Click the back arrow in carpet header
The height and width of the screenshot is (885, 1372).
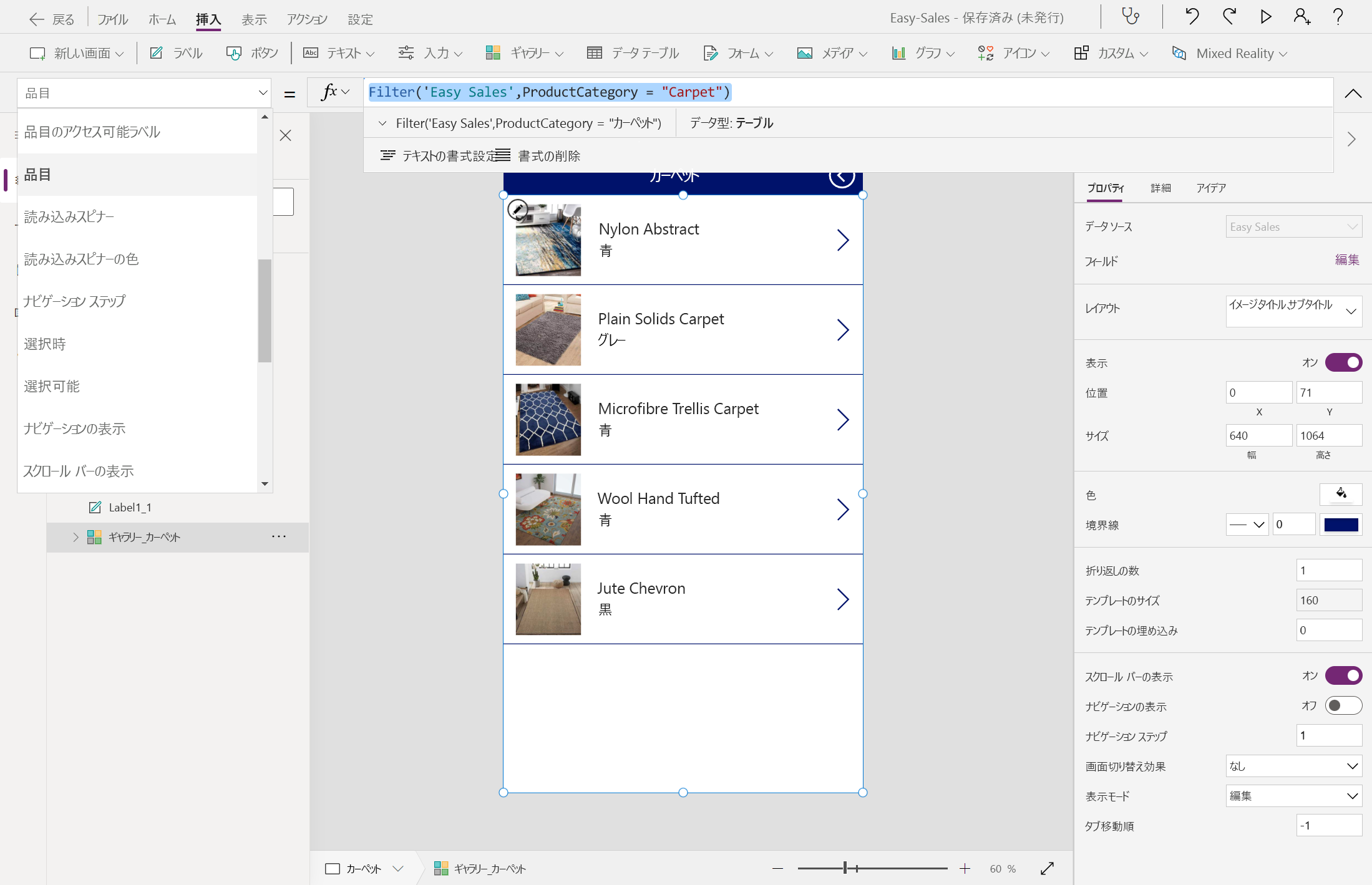coord(841,177)
